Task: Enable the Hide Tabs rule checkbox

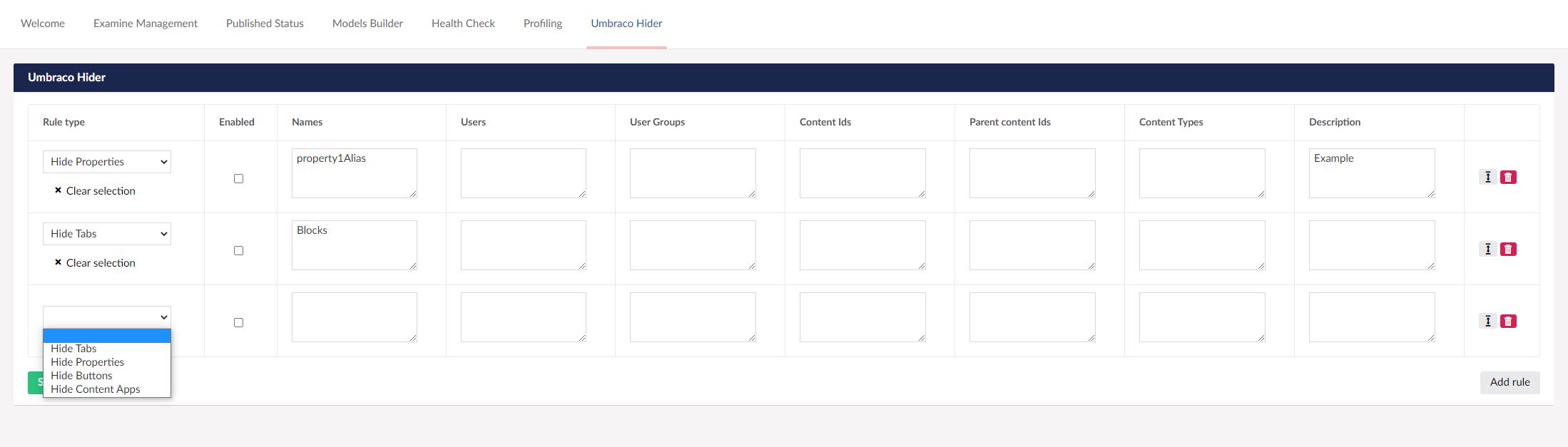Action: 238,250
